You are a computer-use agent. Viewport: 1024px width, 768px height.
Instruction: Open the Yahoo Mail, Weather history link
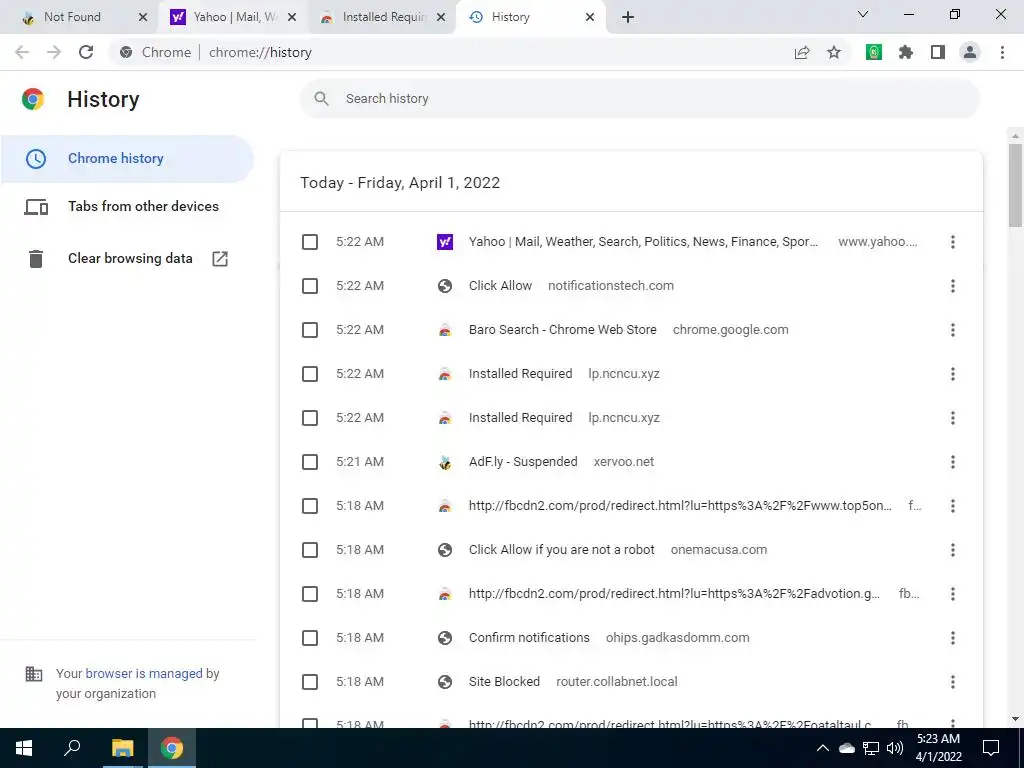pyautogui.click(x=643, y=242)
